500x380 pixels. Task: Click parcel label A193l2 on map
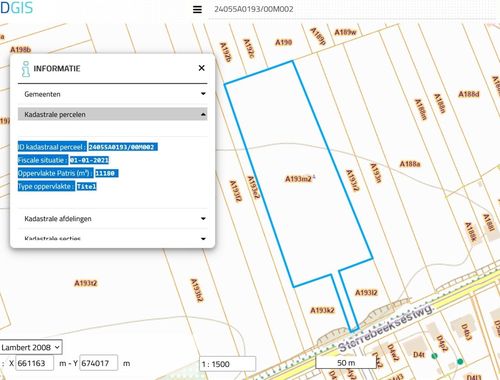pos(366,293)
